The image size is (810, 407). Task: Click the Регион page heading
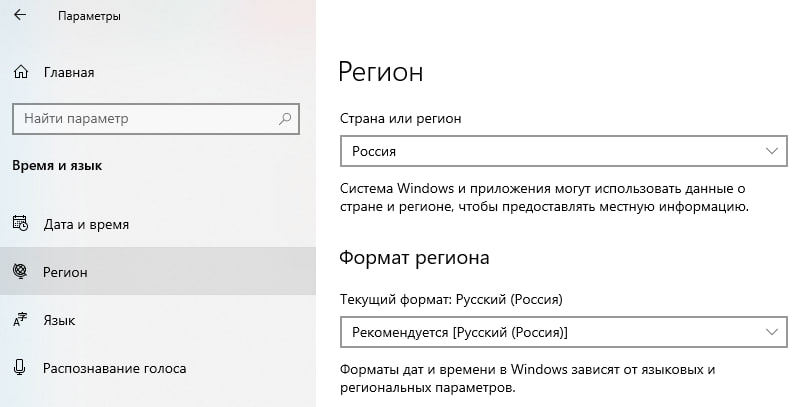(x=381, y=71)
